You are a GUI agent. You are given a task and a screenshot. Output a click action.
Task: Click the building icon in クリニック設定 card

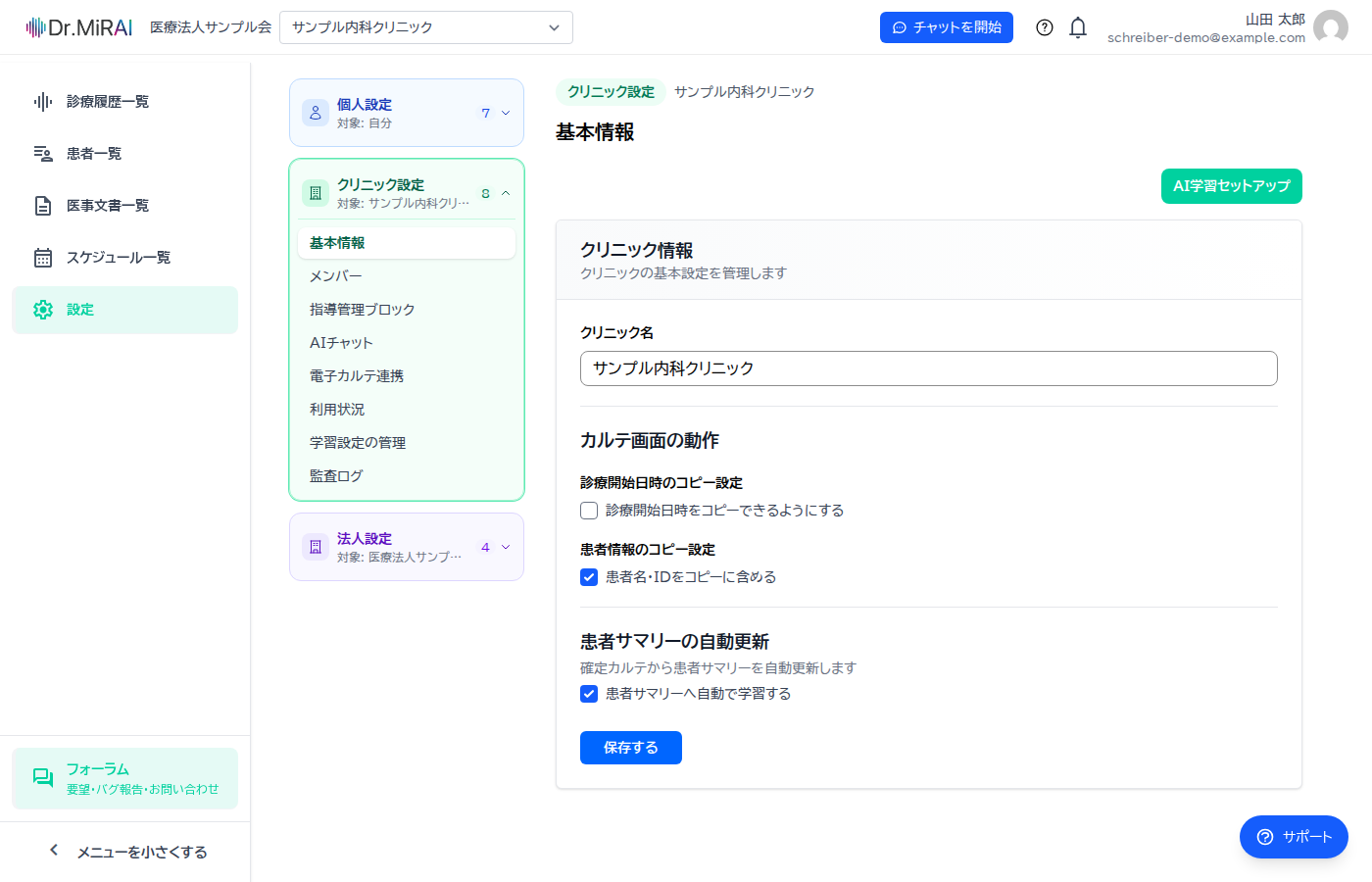coord(316,193)
